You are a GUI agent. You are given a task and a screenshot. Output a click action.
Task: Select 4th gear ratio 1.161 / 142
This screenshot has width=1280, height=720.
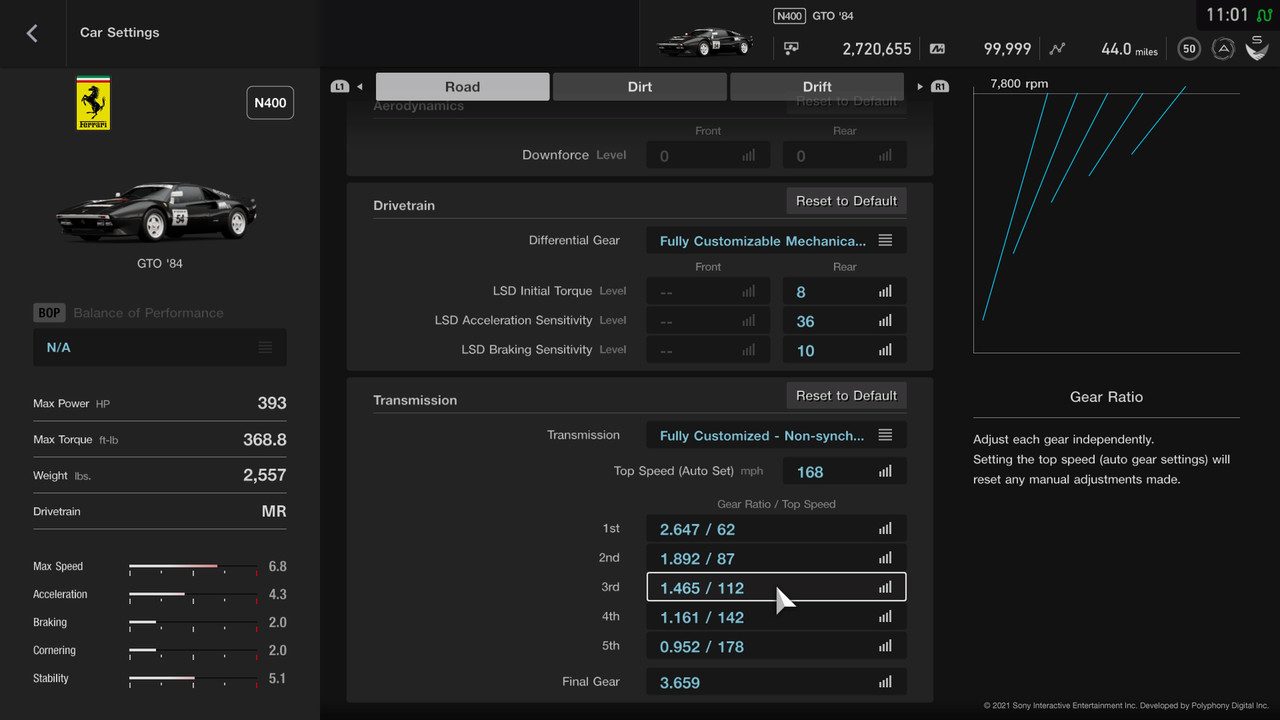coord(777,617)
